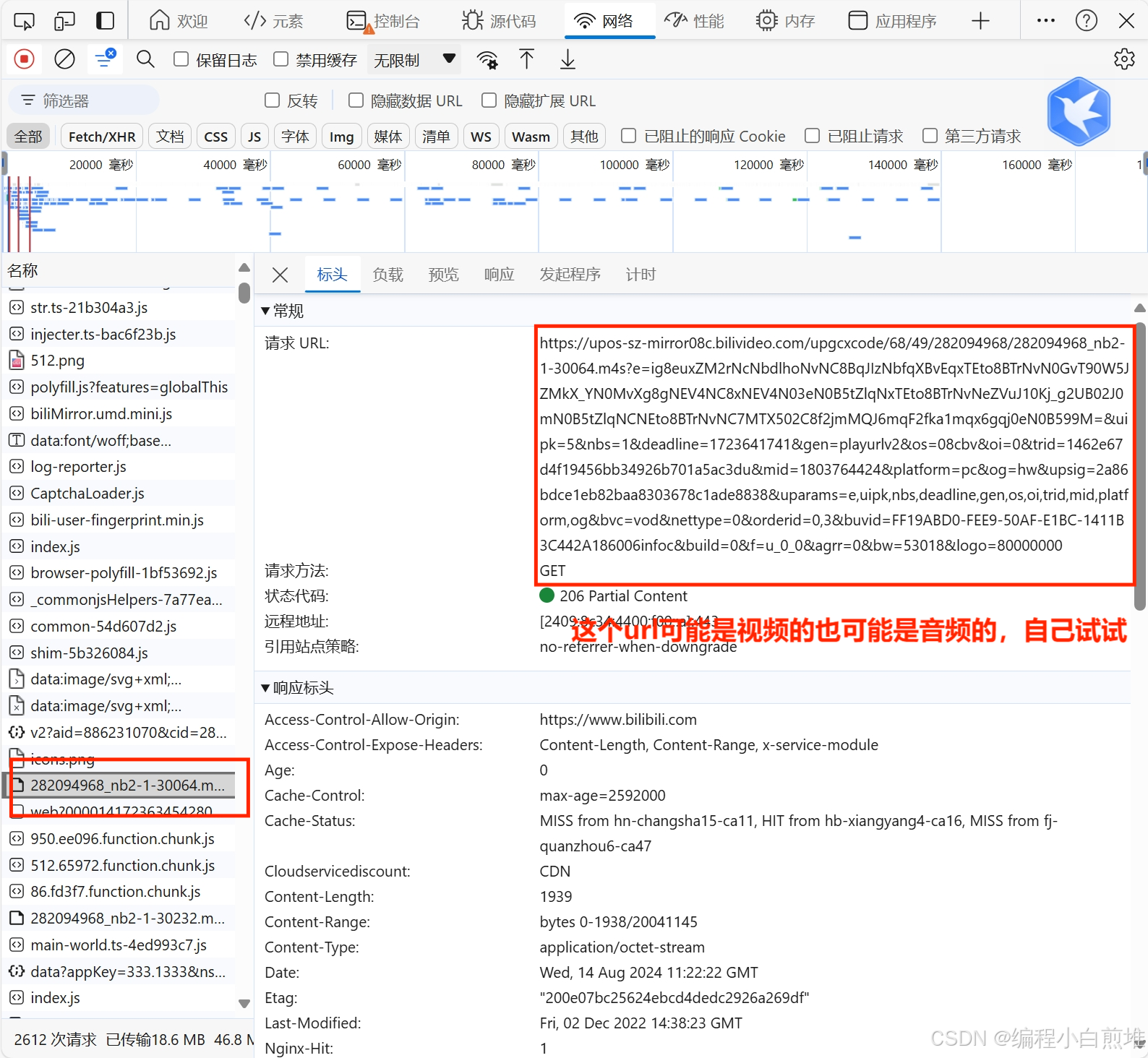Filter requests by 媒体 type
This screenshot has width=1148, height=1058.
pos(388,137)
